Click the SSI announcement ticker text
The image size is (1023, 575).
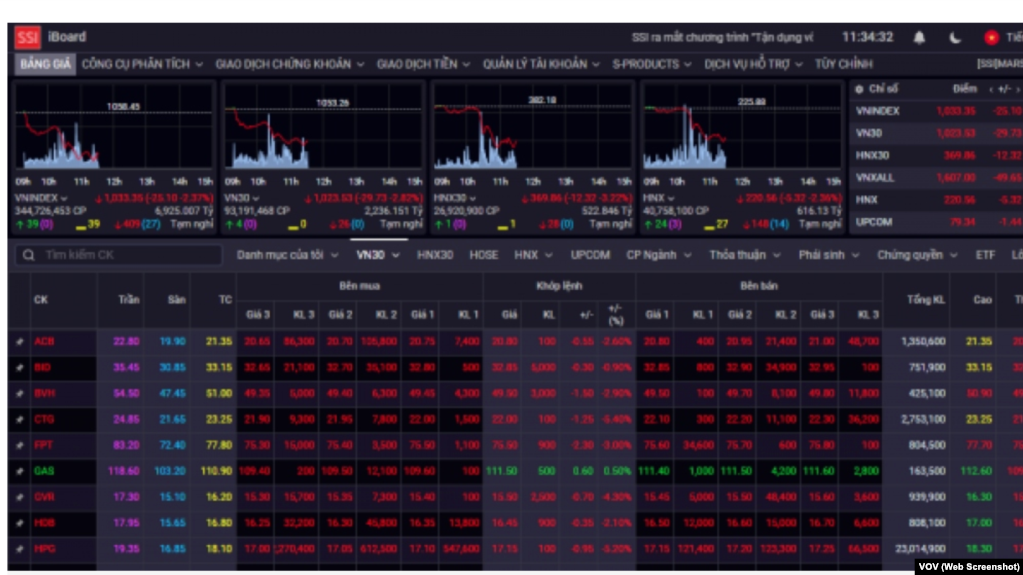coord(722,38)
